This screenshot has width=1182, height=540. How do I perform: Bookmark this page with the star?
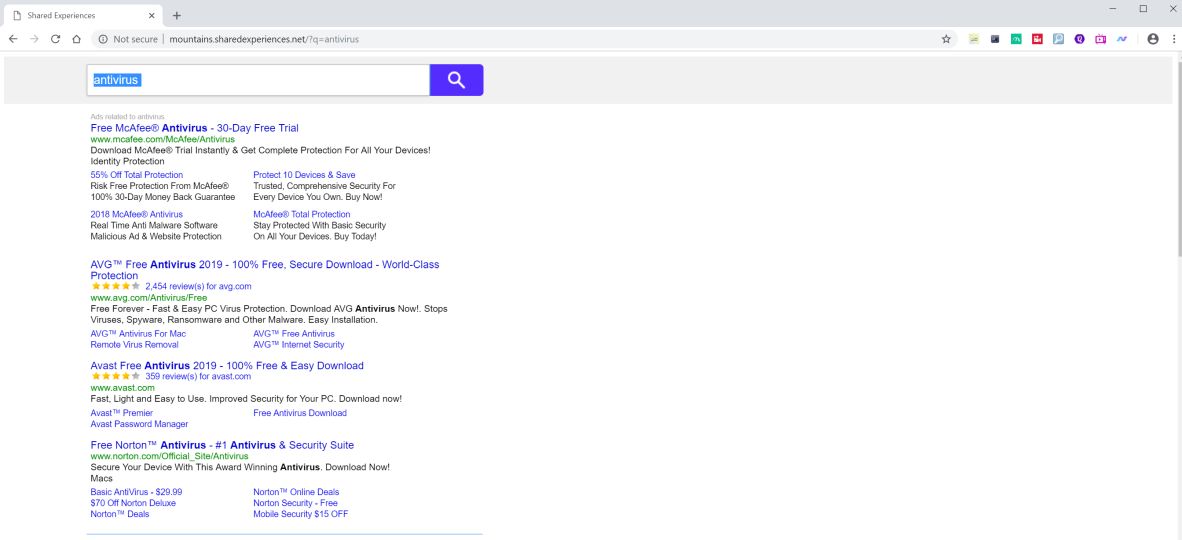[946, 39]
